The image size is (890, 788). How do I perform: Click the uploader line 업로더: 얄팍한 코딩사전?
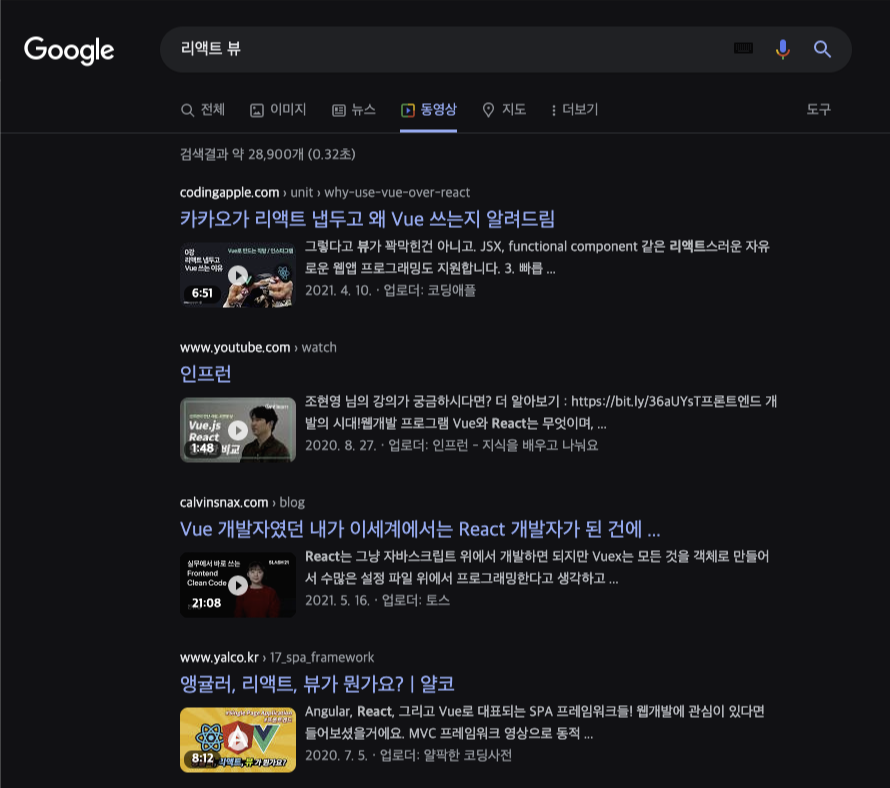[446, 756]
